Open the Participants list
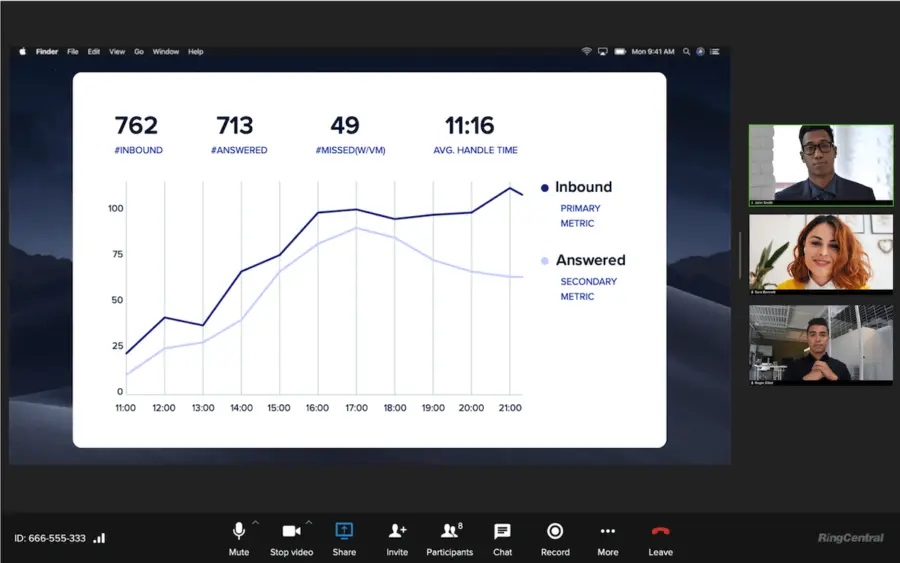900x563 pixels. click(x=449, y=531)
